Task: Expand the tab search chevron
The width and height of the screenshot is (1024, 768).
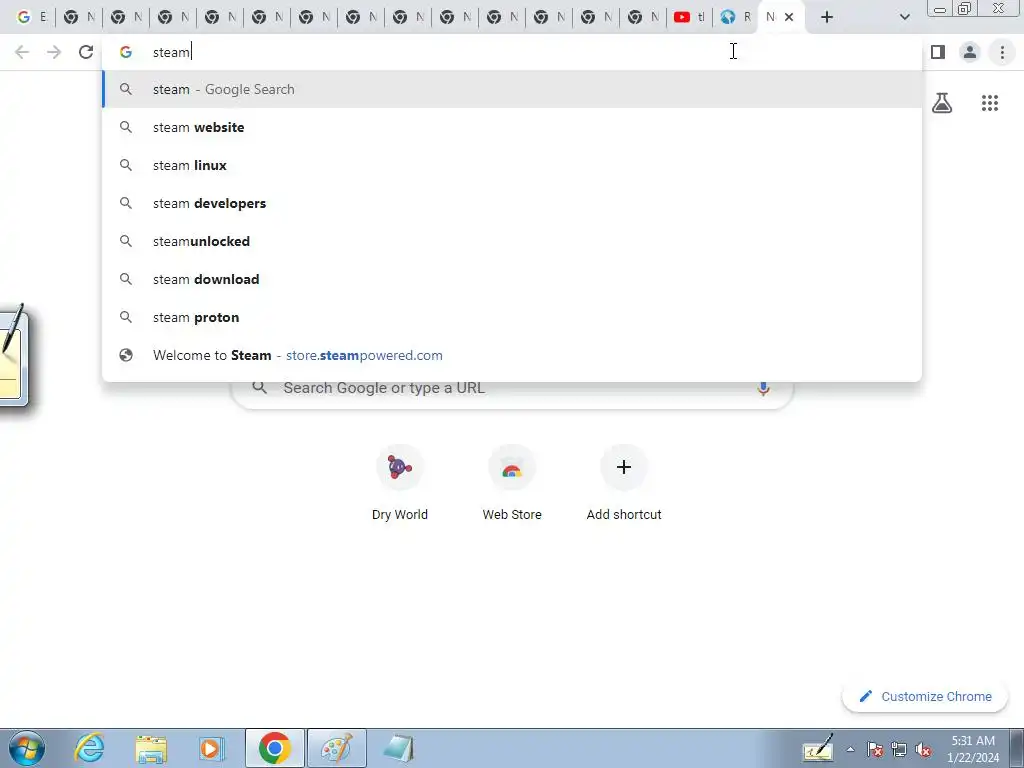Action: pos(904,17)
